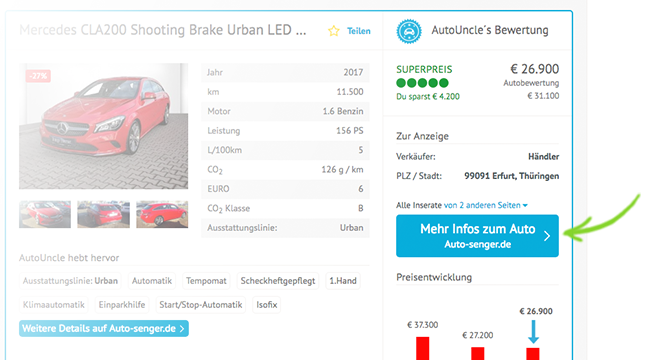Click the Automatik feature tag
Viewport: 645px width, 360px height.
[152, 281]
